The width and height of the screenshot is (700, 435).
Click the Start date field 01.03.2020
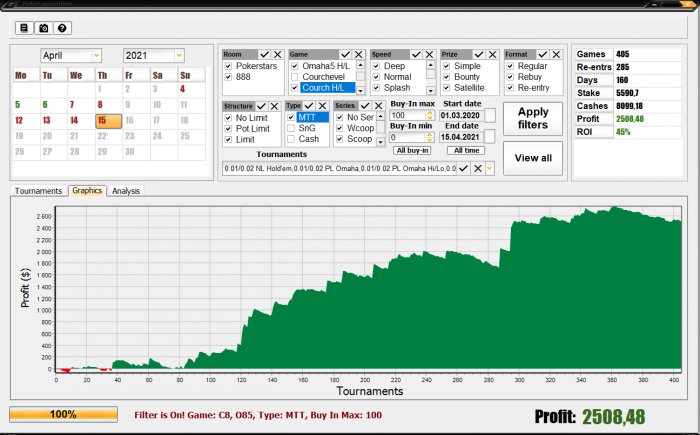(x=461, y=115)
